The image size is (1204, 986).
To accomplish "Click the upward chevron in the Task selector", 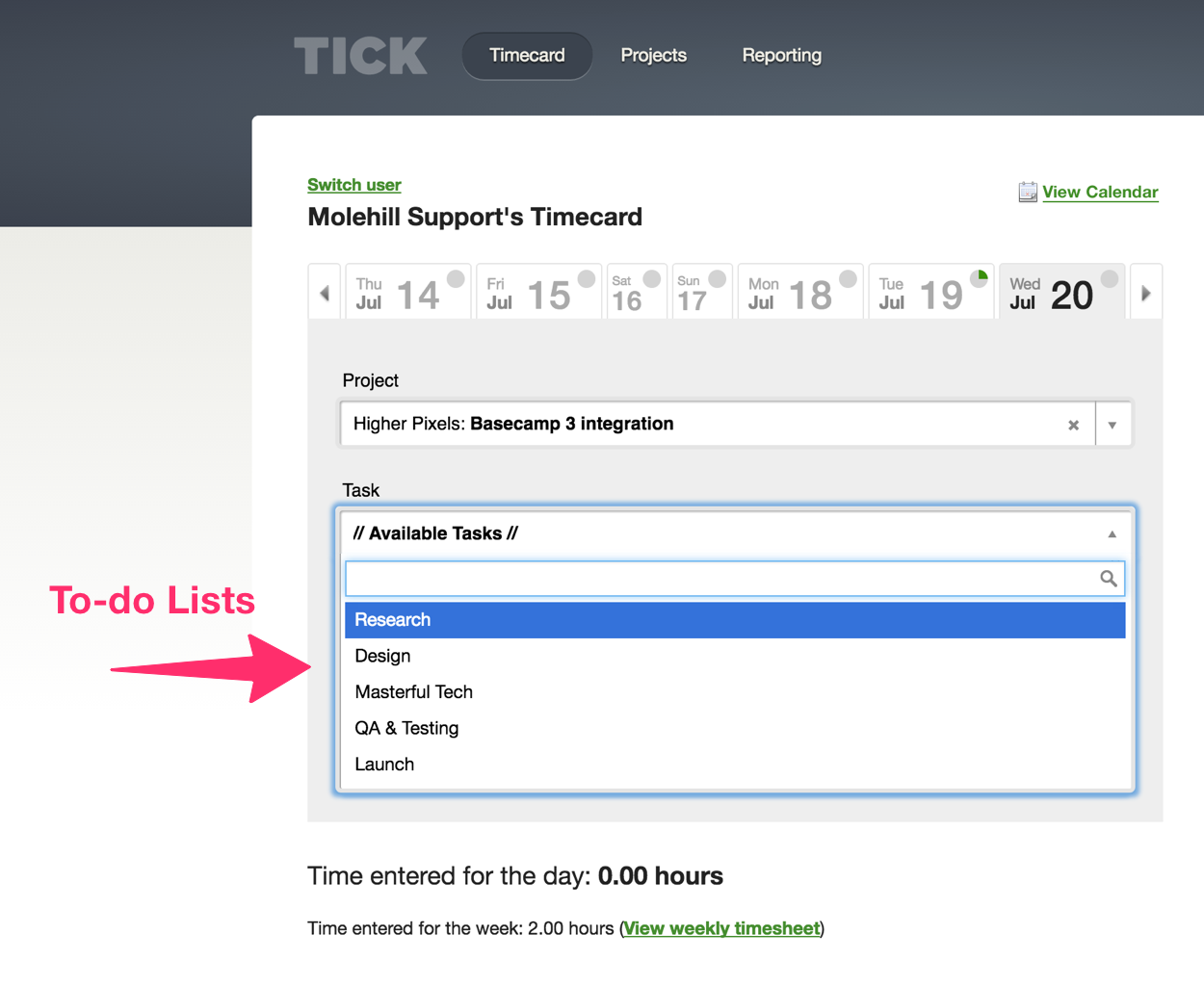I will (x=1112, y=532).
